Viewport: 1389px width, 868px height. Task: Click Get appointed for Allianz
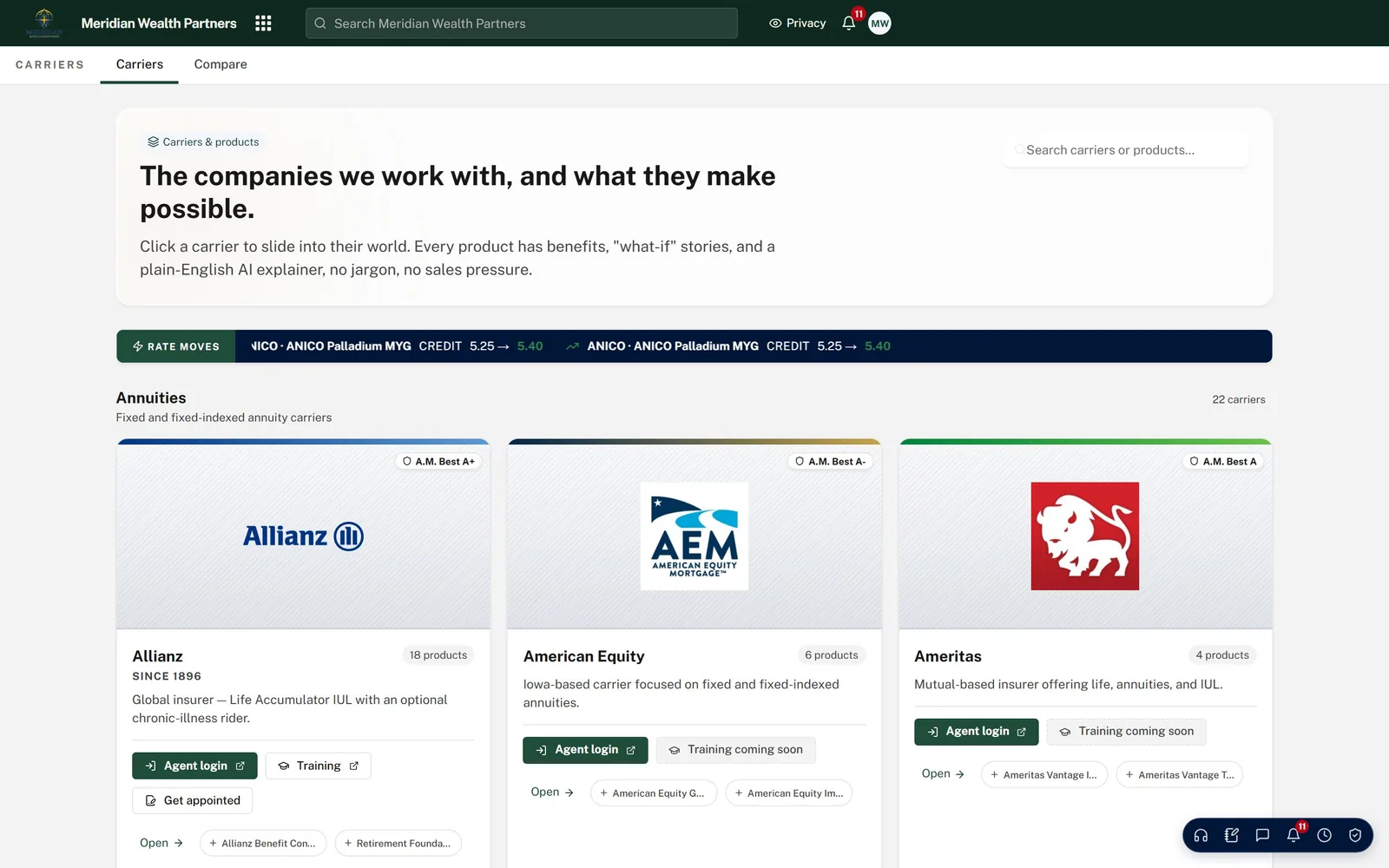192,800
